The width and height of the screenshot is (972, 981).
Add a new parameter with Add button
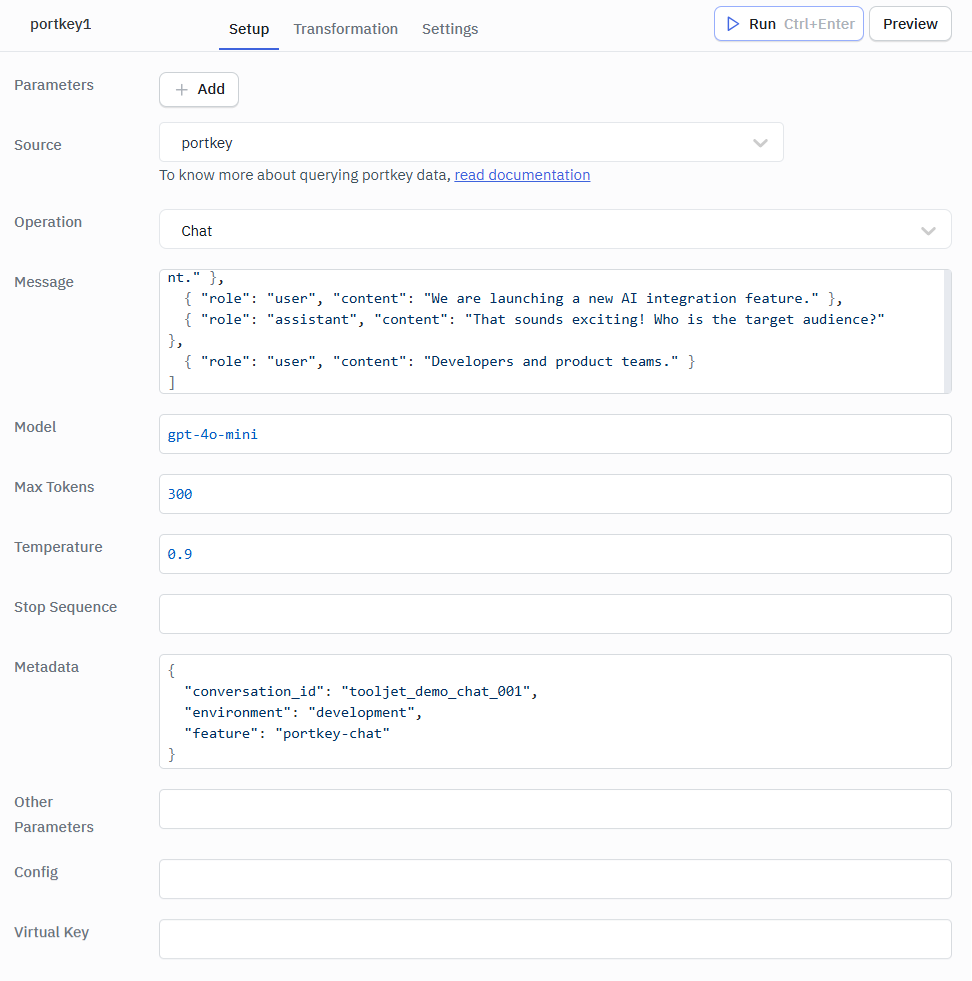pyautogui.click(x=199, y=89)
